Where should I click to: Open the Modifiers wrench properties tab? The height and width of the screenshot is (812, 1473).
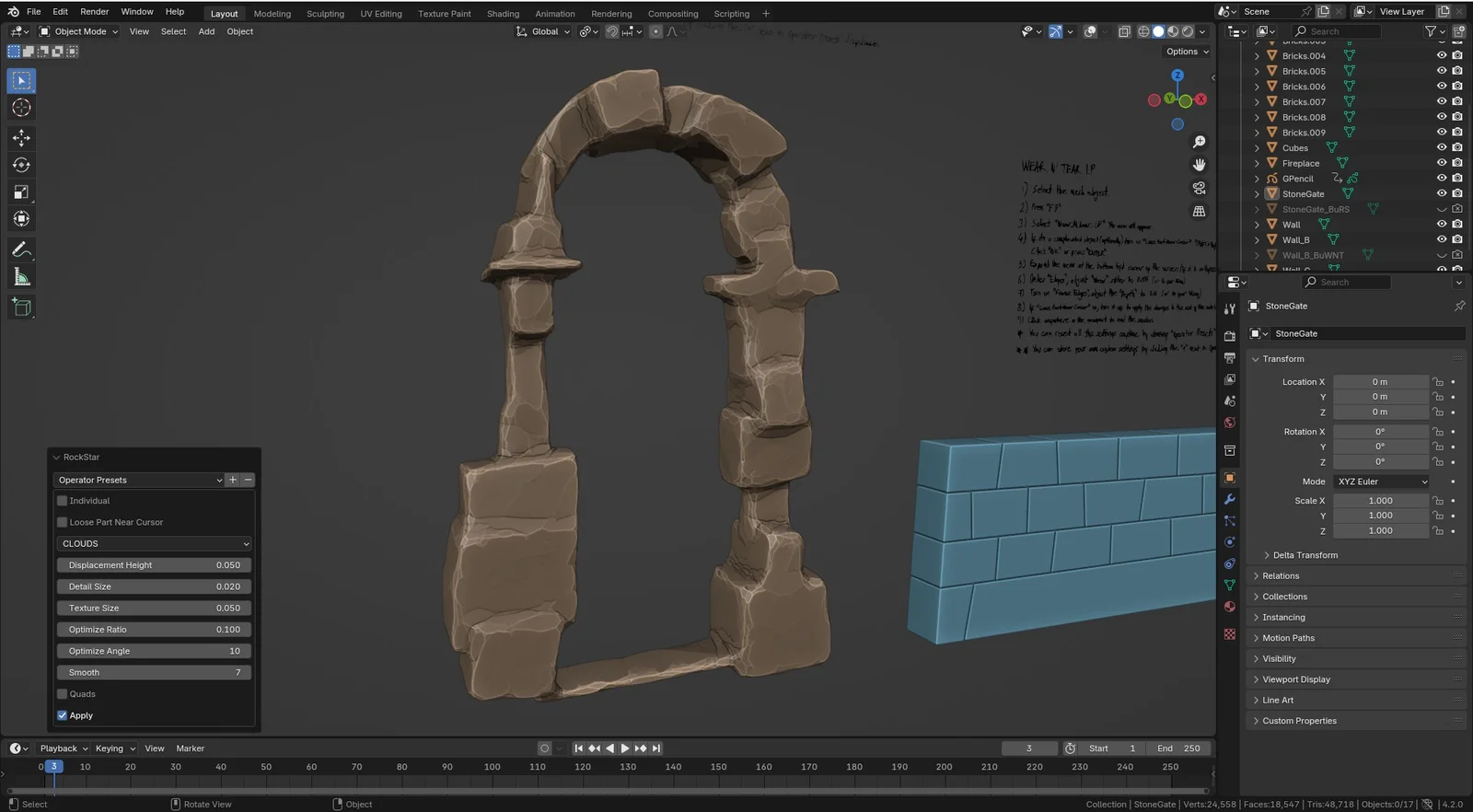(1229, 499)
